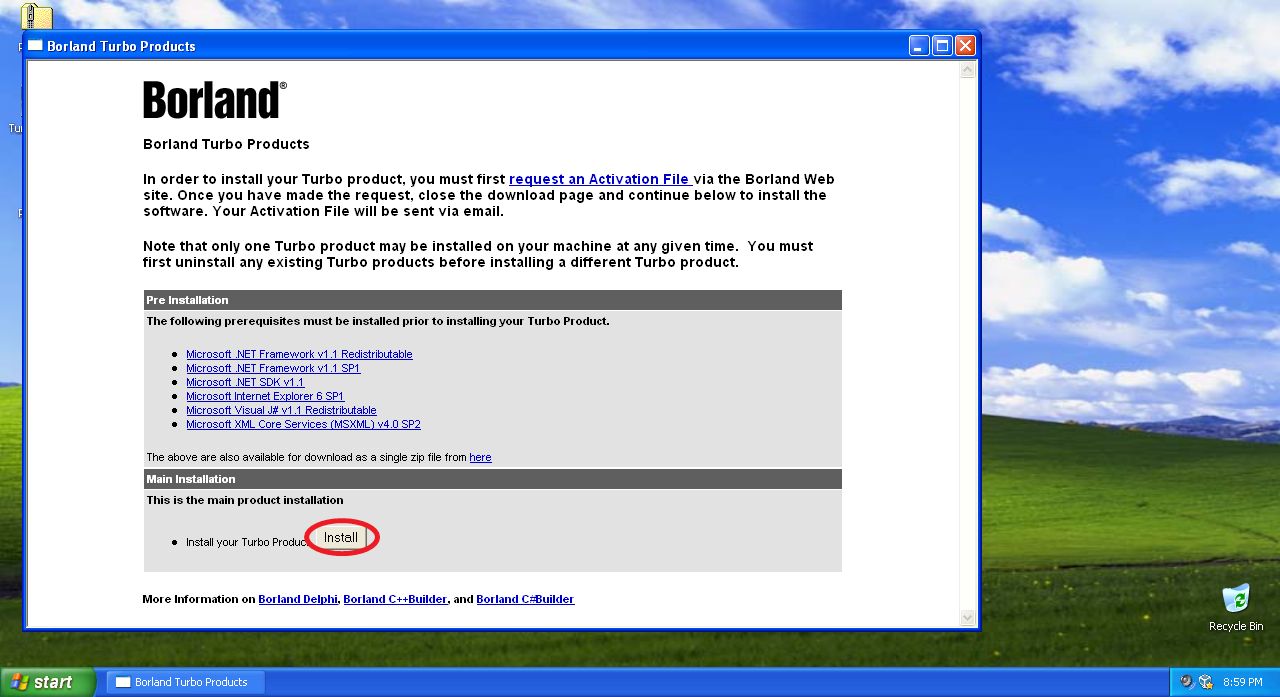1280x697 pixels.
Task: Minimize the Borland Turbo Products window
Action: point(919,46)
